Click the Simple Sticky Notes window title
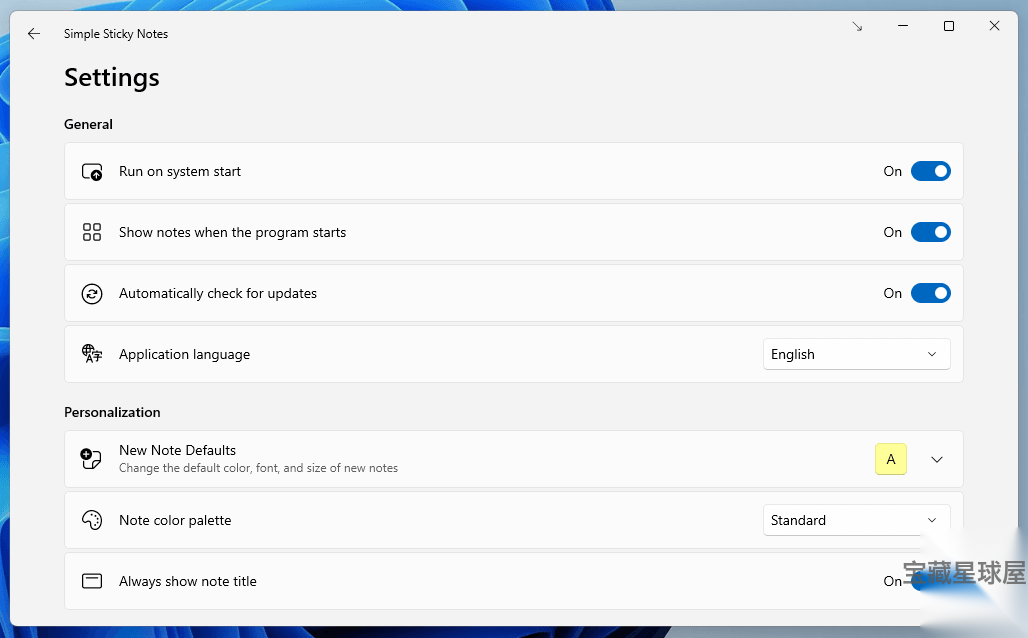 pyautogui.click(x=115, y=33)
